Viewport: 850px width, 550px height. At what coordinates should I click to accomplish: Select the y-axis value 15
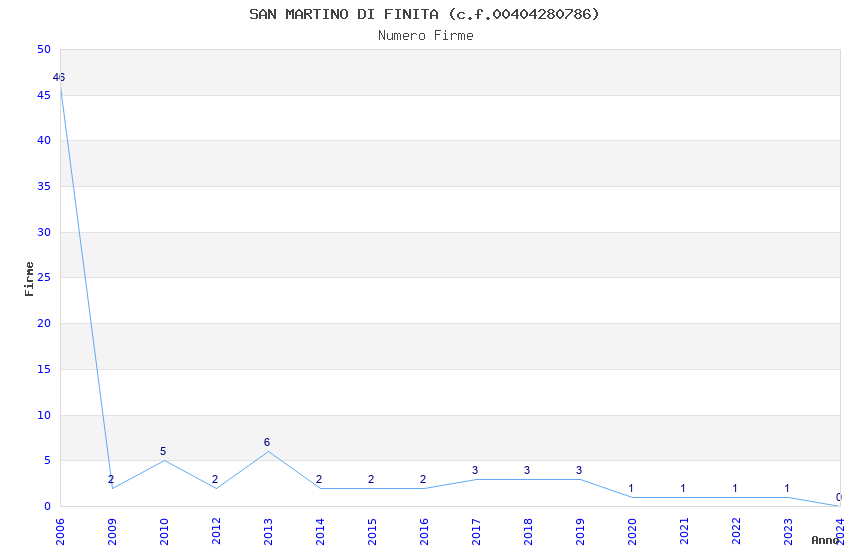(x=44, y=370)
